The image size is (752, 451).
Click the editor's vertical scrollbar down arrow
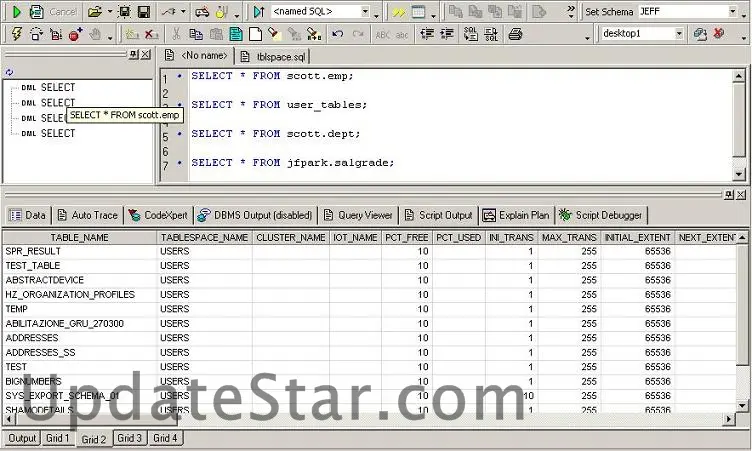point(739,174)
